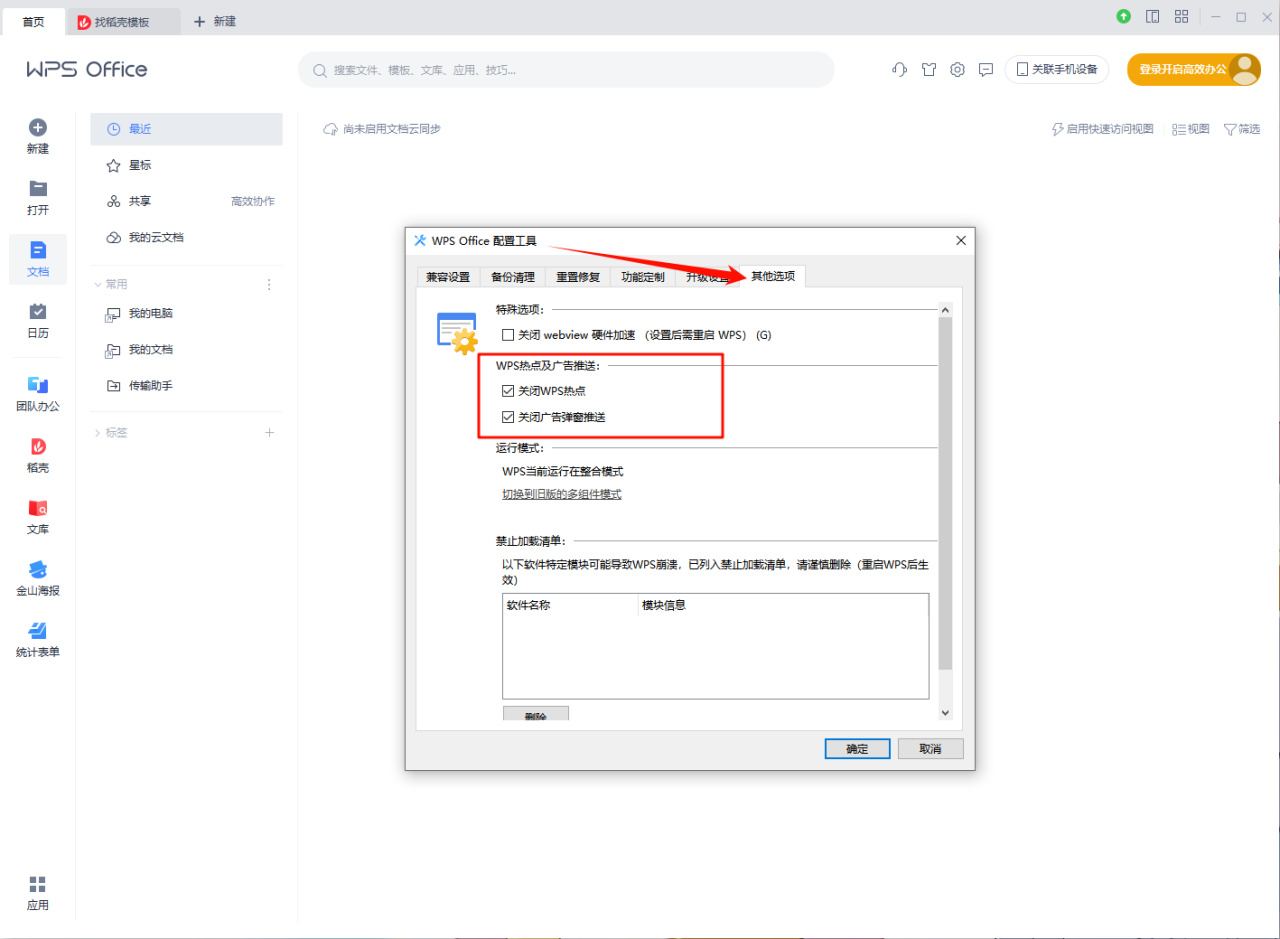Open the 文库 sidebar icon
Viewport: 1280px width, 939px height.
click(x=38, y=517)
